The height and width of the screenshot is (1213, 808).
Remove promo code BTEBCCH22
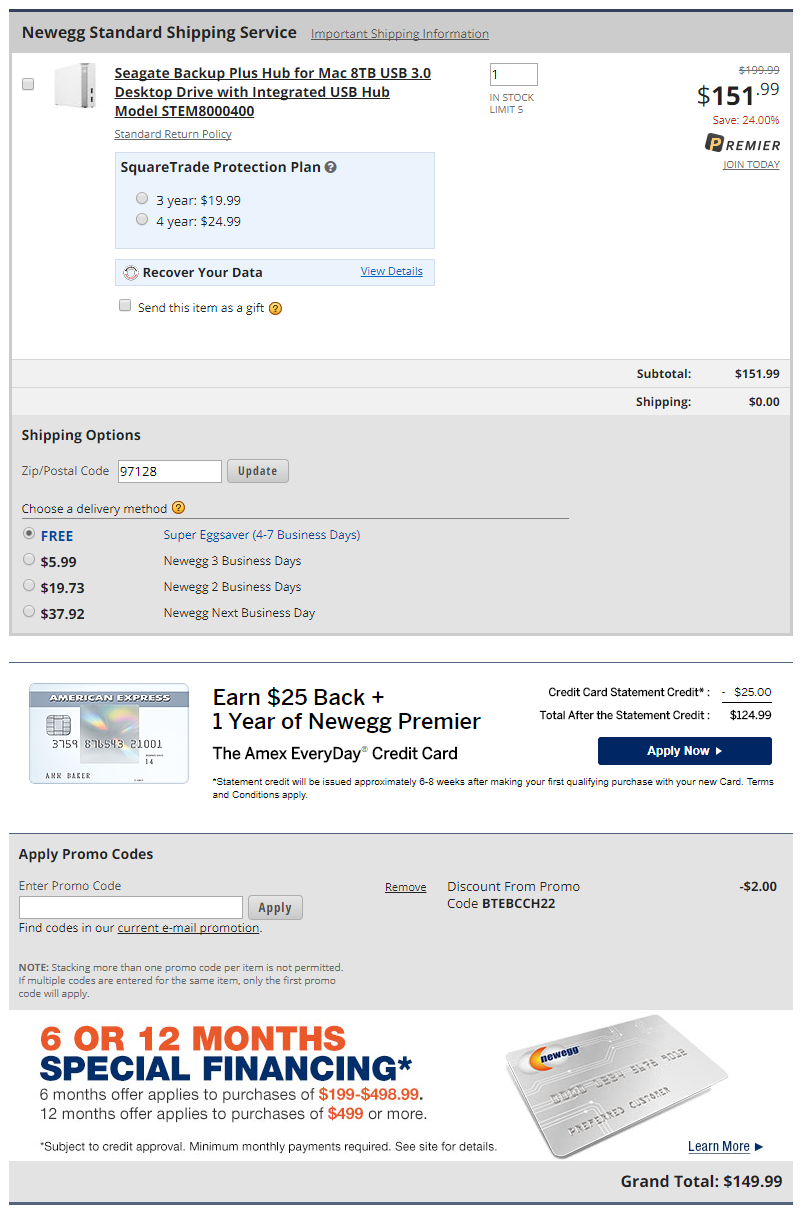pos(405,887)
